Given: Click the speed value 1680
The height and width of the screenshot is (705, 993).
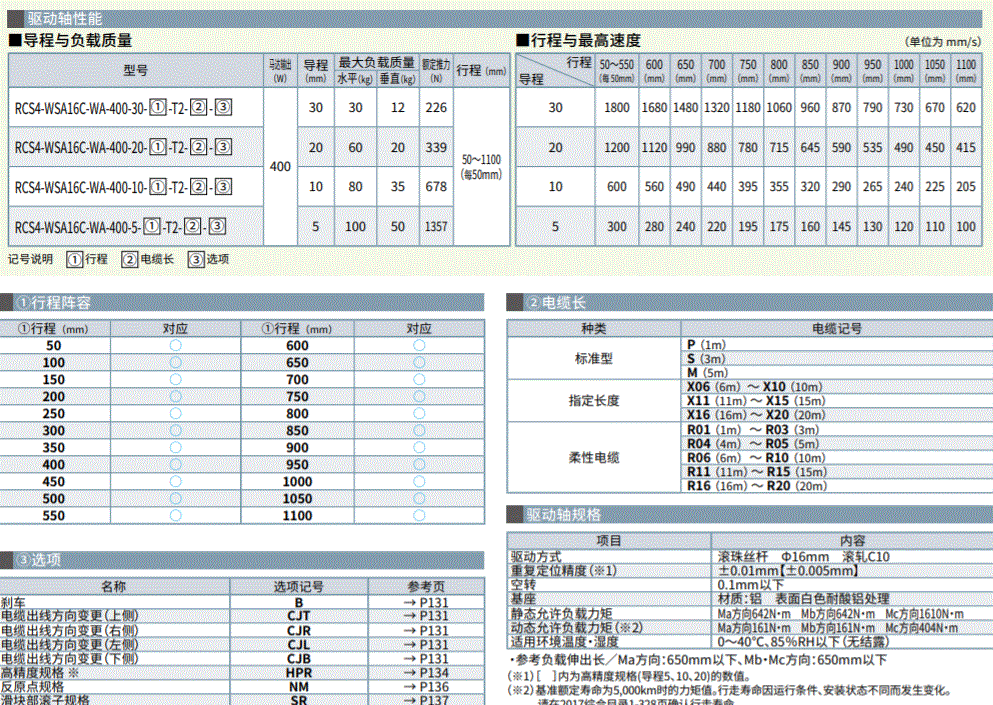Looking at the screenshot, I should coord(654,108).
